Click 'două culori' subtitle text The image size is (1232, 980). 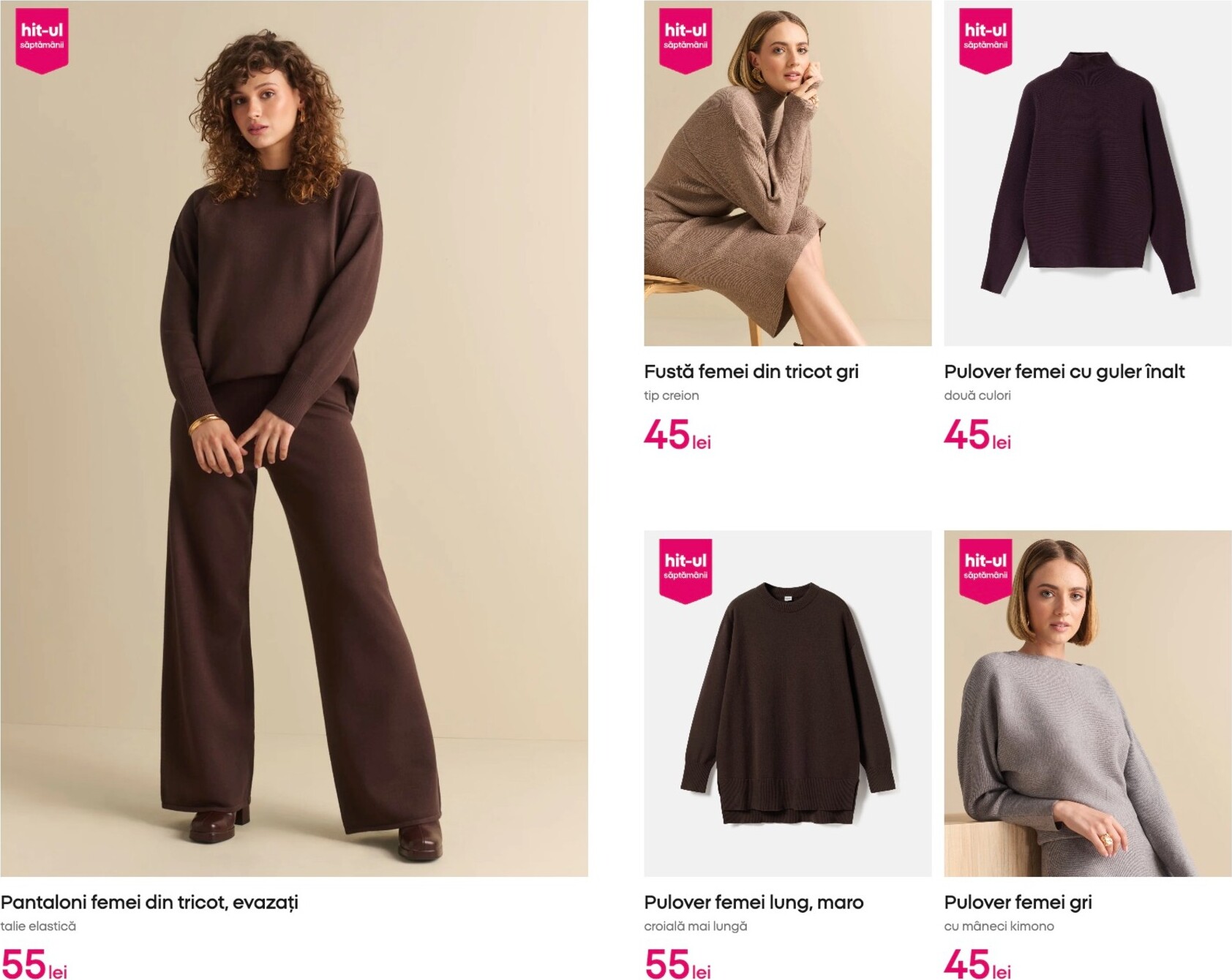977,396
